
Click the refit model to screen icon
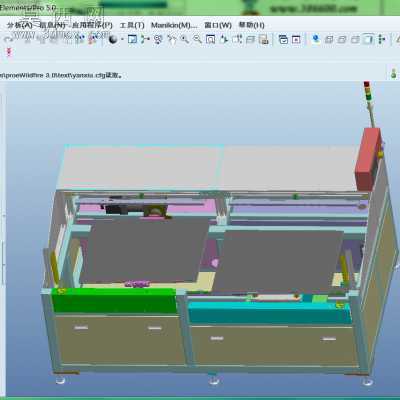click(211, 40)
